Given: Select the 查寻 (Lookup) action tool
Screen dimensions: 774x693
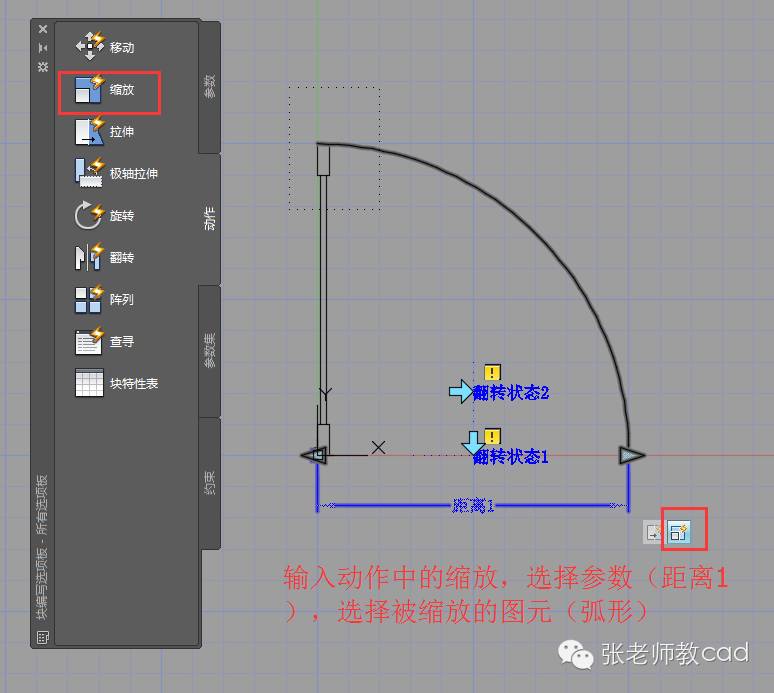Looking at the screenshot, I should [106, 342].
